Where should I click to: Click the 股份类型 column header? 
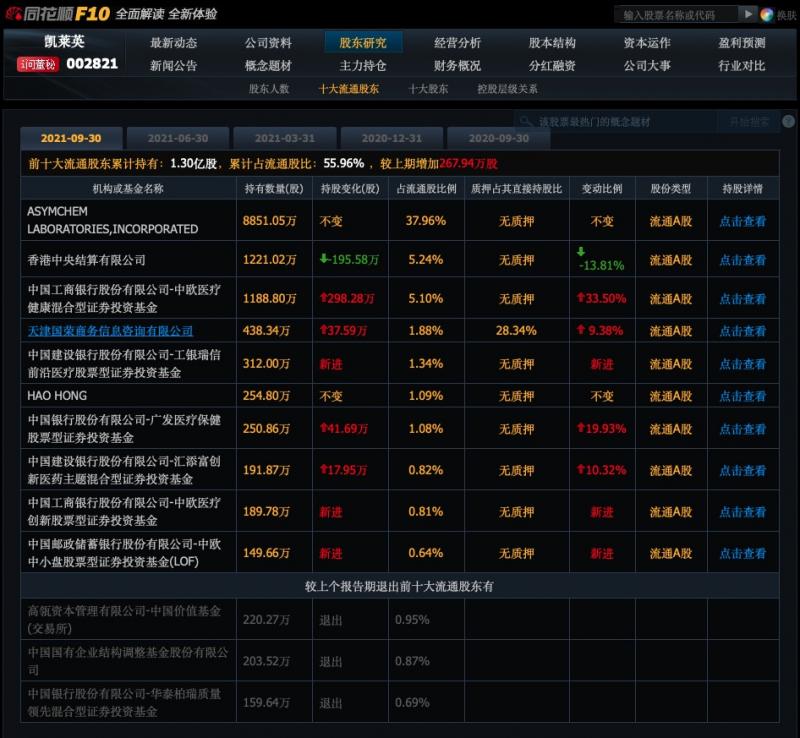pyautogui.click(x=671, y=189)
